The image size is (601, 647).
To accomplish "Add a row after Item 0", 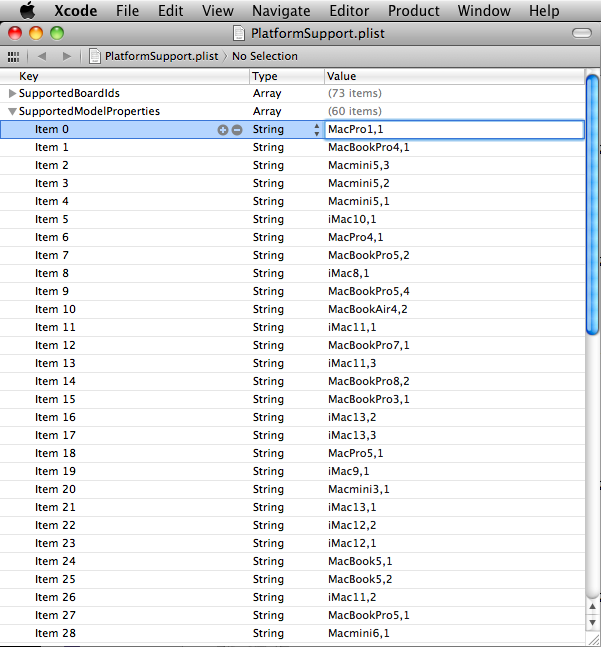I will click(x=223, y=130).
